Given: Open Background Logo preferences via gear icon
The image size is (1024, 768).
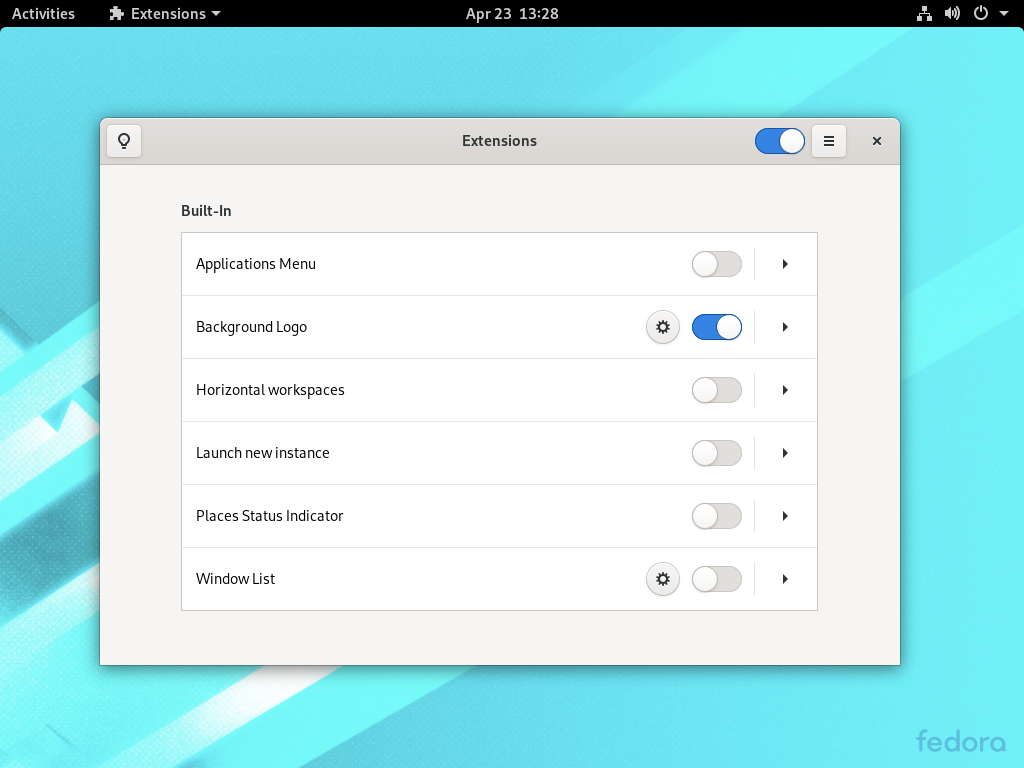Looking at the screenshot, I should [662, 327].
